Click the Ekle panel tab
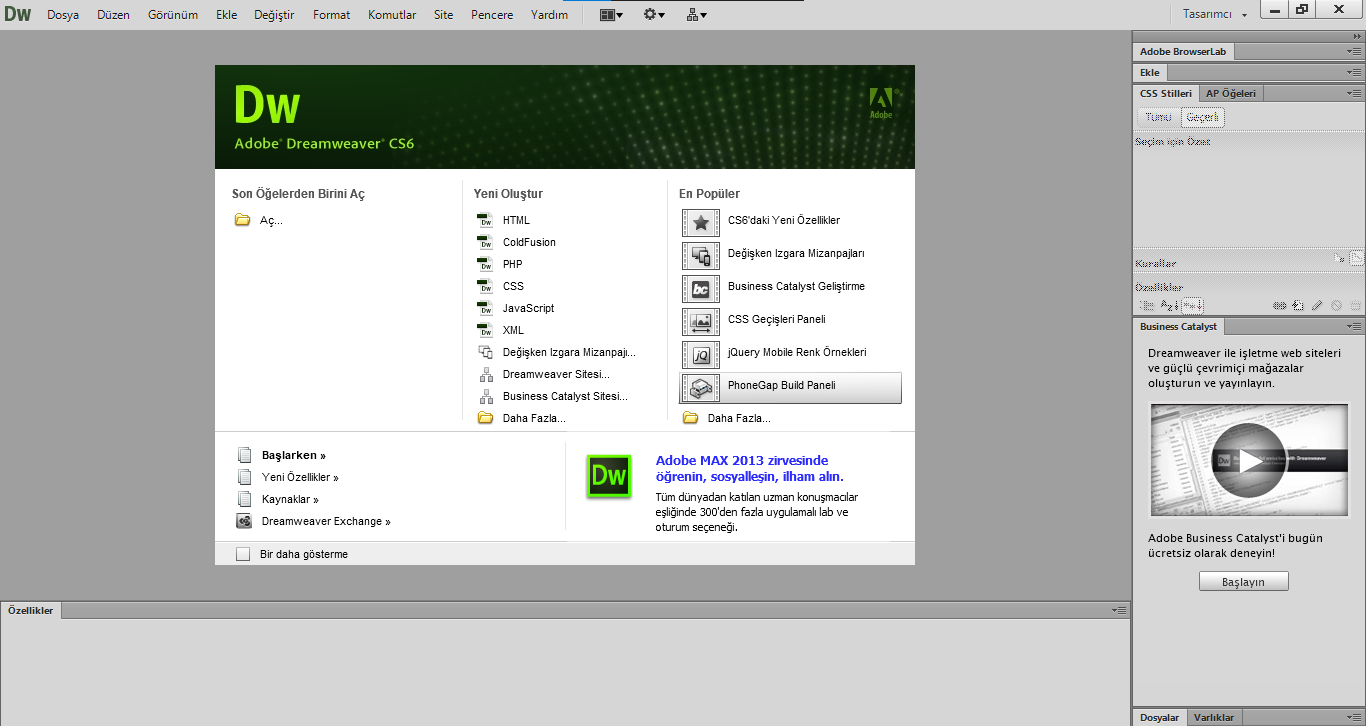Viewport: 1366px width, 726px height. point(1150,72)
